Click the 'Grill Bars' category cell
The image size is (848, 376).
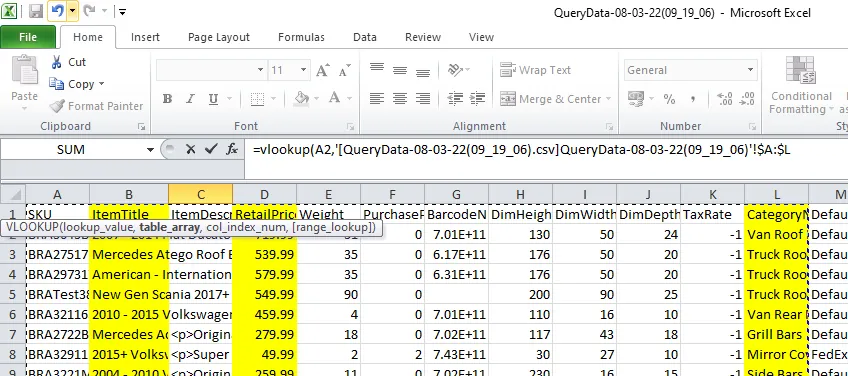(x=777, y=334)
